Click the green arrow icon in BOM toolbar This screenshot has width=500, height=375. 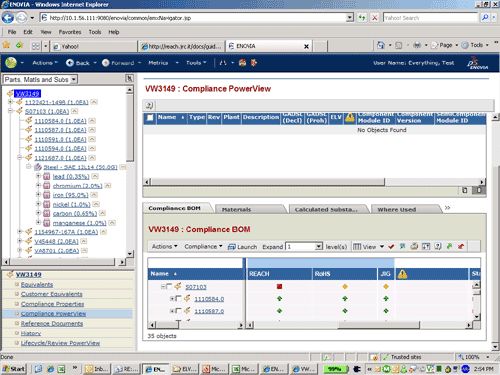coord(449,247)
